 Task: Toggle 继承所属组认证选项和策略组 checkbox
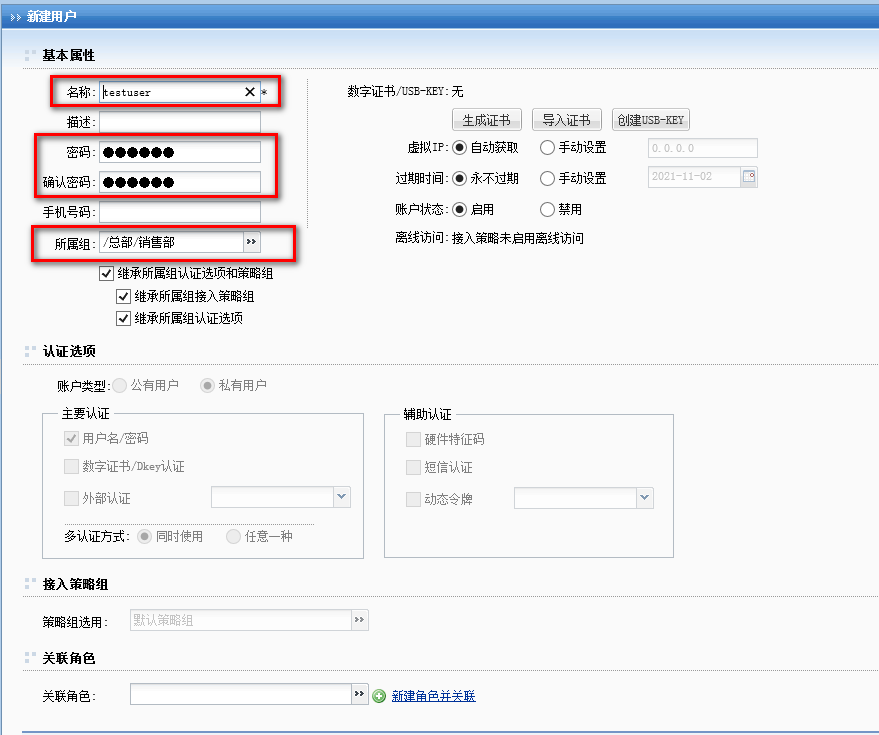pyautogui.click(x=107, y=274)
